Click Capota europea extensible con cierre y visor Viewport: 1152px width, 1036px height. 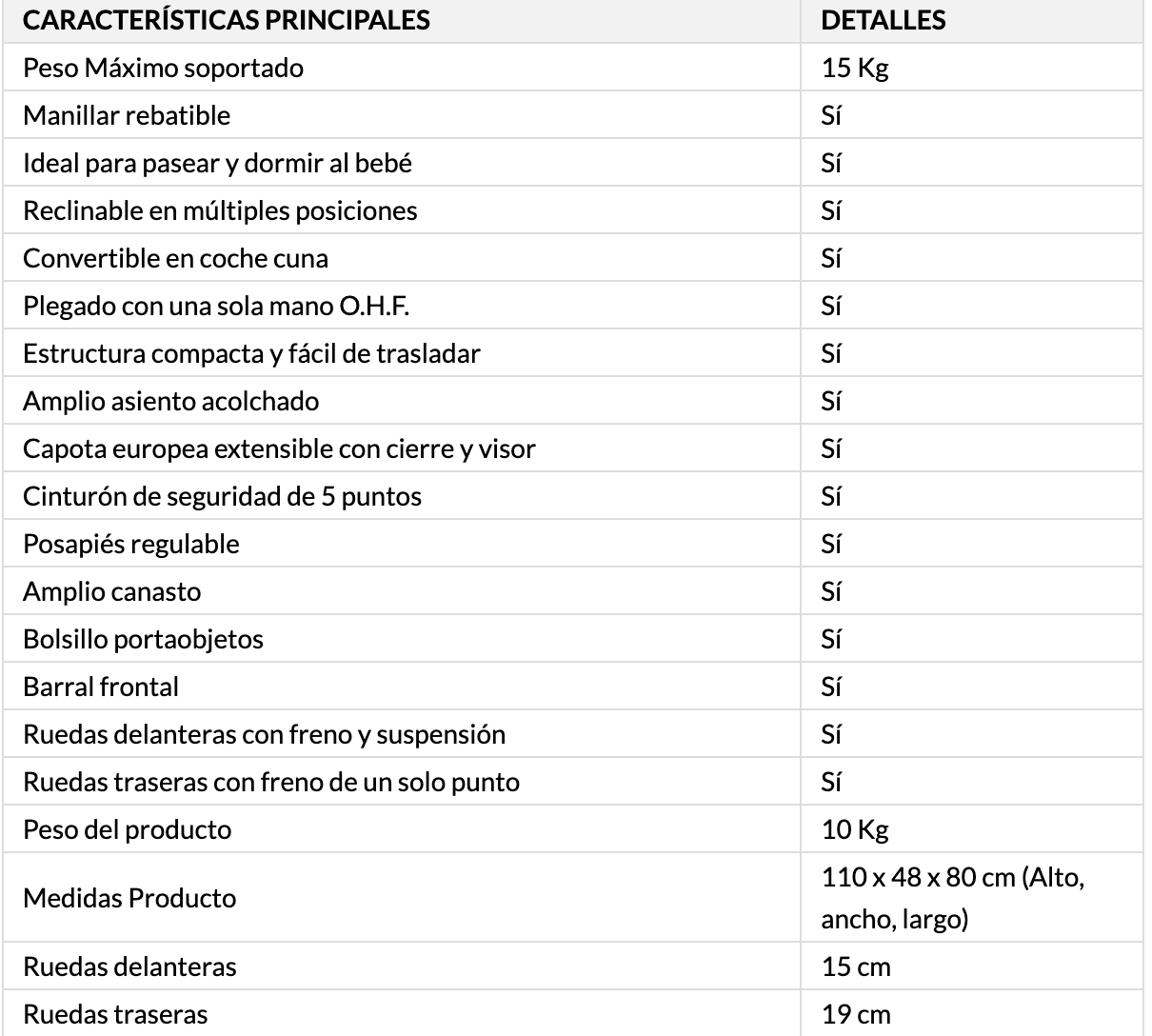(279, 448)
